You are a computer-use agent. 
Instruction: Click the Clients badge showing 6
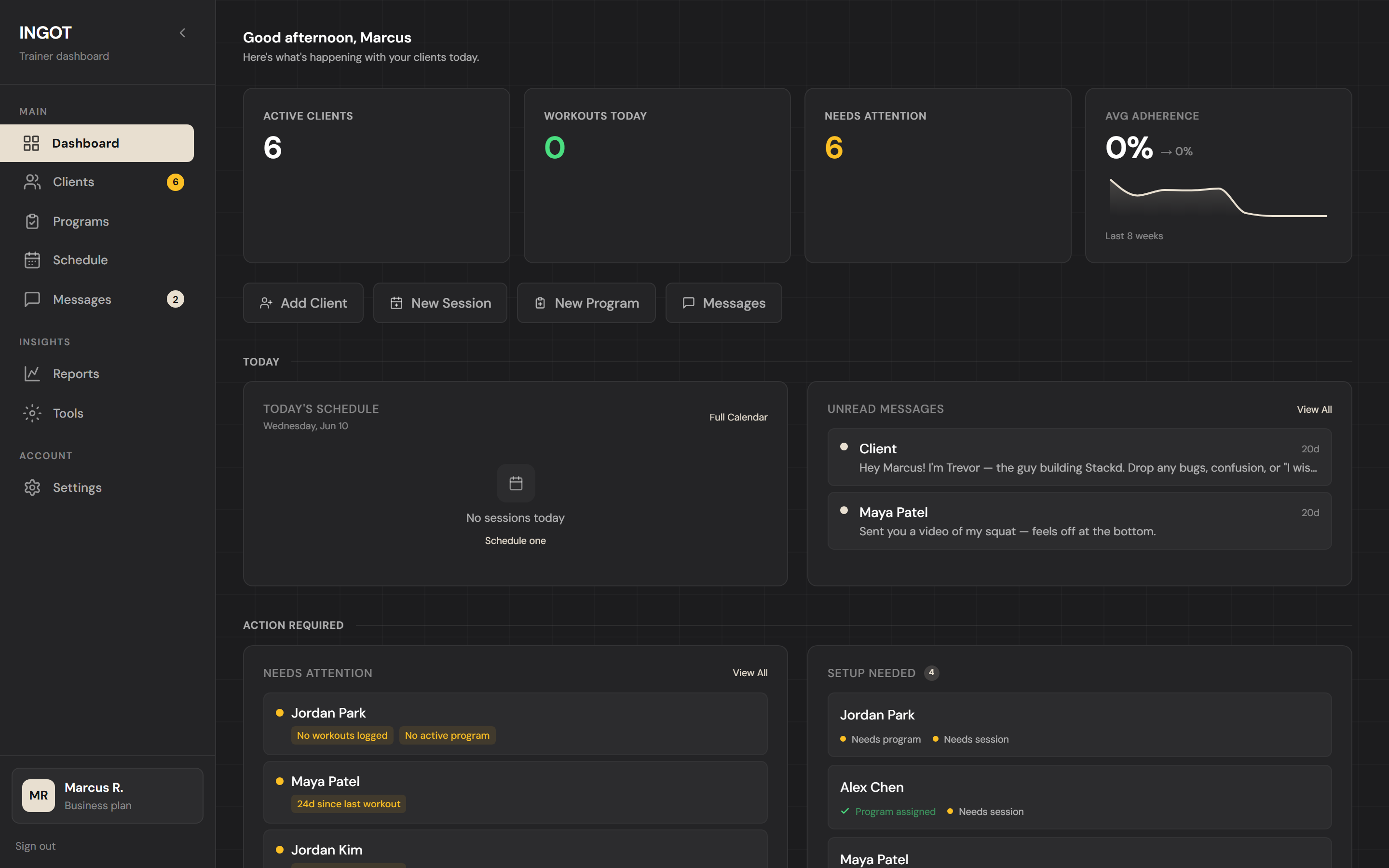[x=176, y=182]
